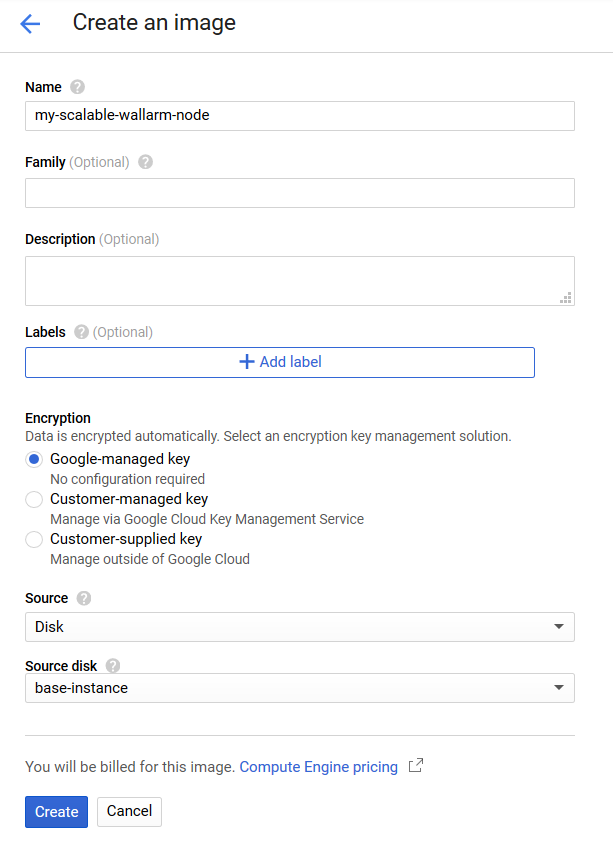Go back using the left arrow icon
This screenshot has width=613, height=845.
(30, 24)
